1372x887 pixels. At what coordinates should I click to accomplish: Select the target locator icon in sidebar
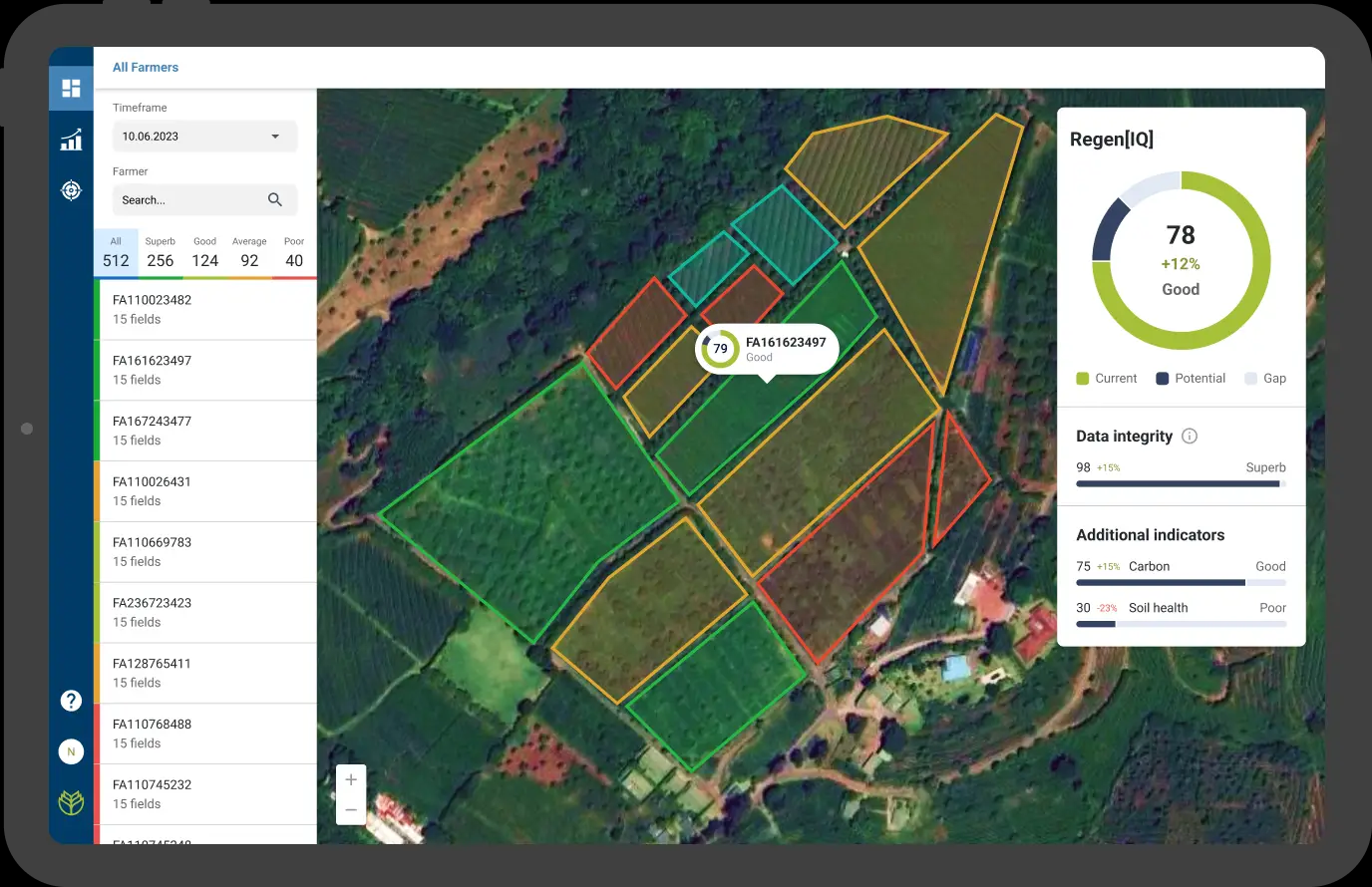coord(71,189)
